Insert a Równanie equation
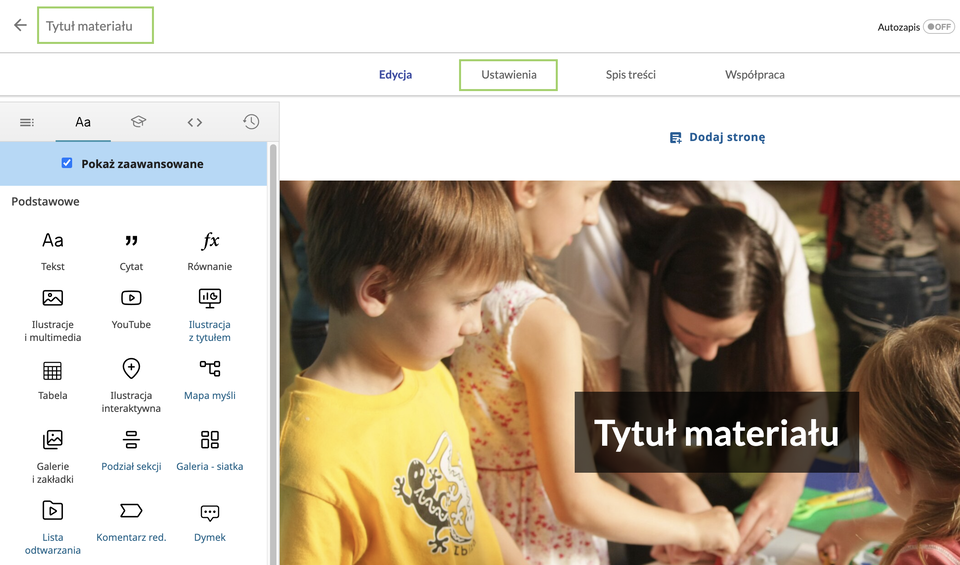This screenshot has width=960, height=565. pos(210,250)
